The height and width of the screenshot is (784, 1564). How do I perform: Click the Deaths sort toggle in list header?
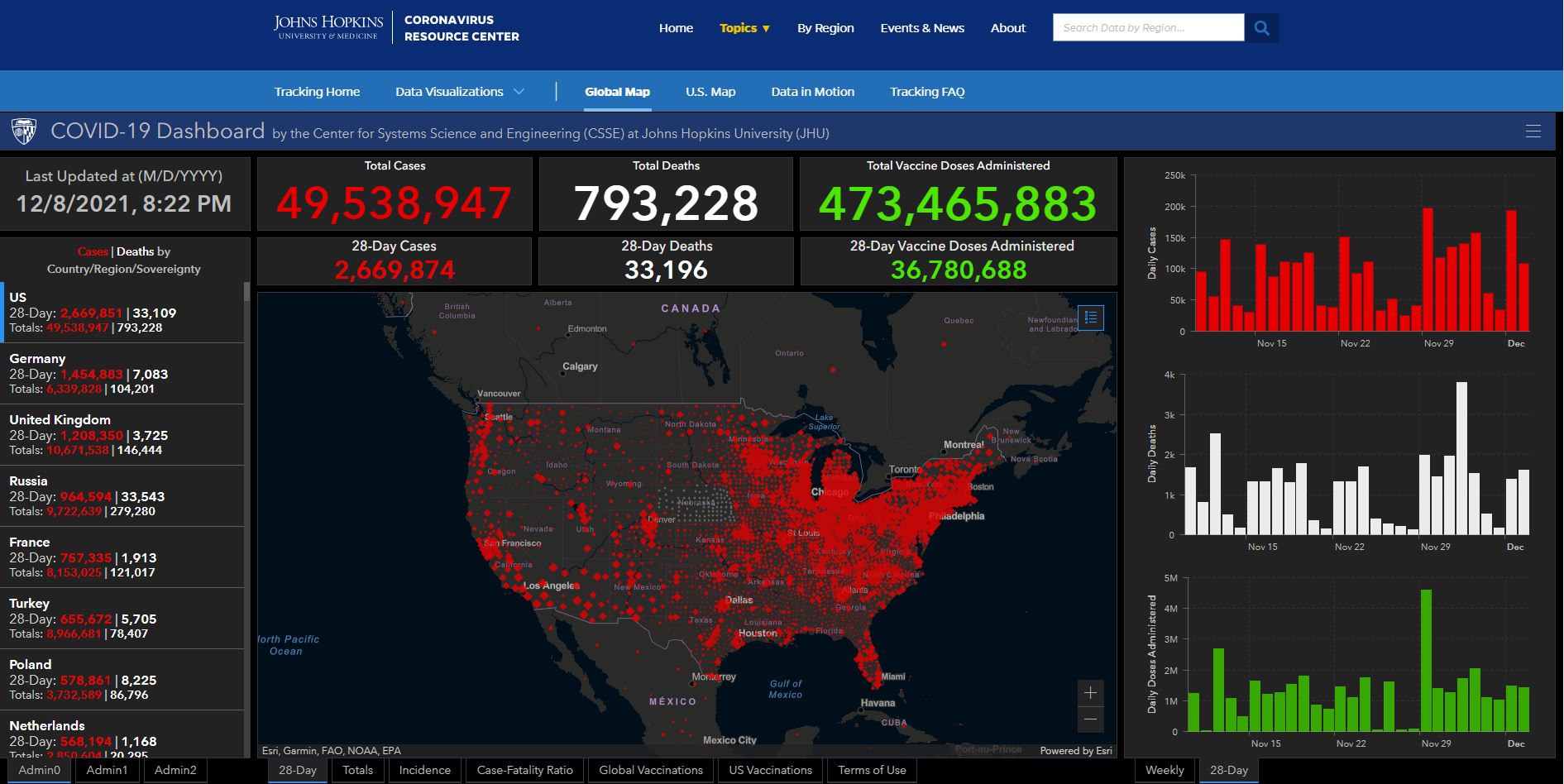point(135,251)
